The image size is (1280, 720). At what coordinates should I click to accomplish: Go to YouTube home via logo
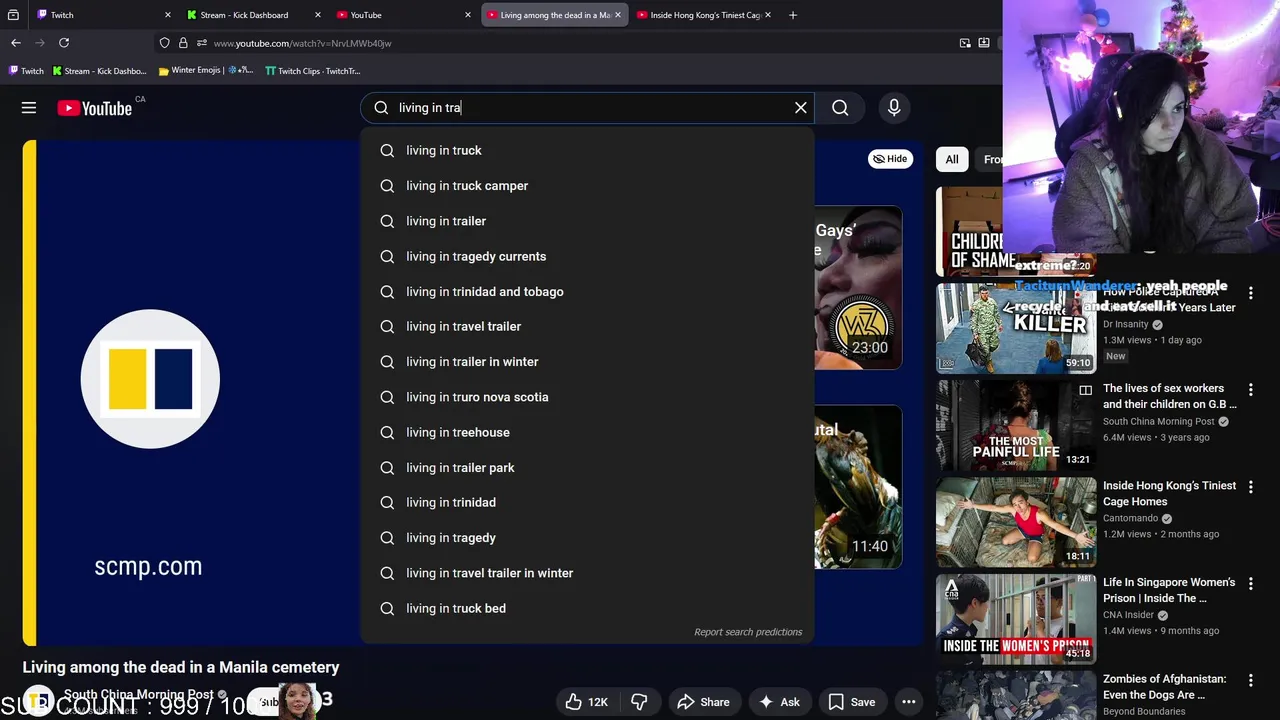coord(95,108)
